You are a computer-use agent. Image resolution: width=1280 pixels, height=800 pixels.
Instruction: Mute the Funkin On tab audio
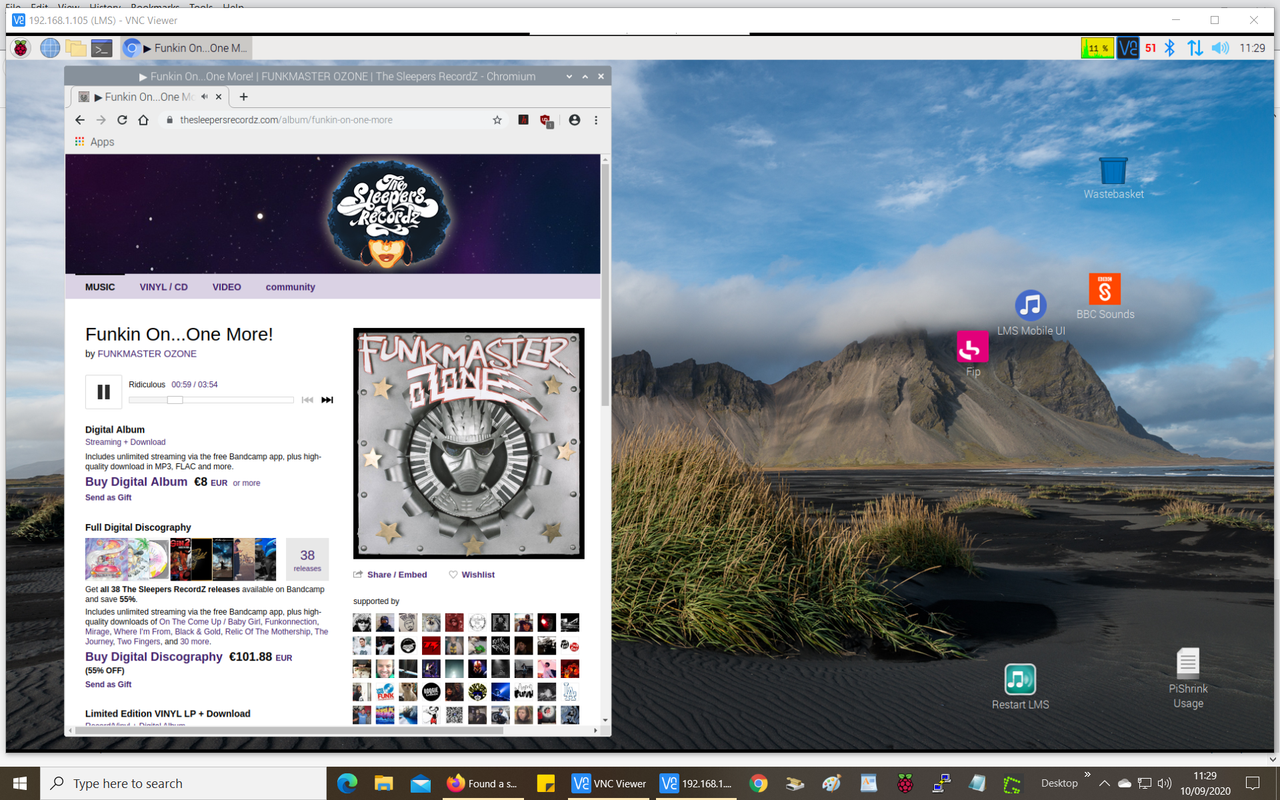[x=205, y=97]
